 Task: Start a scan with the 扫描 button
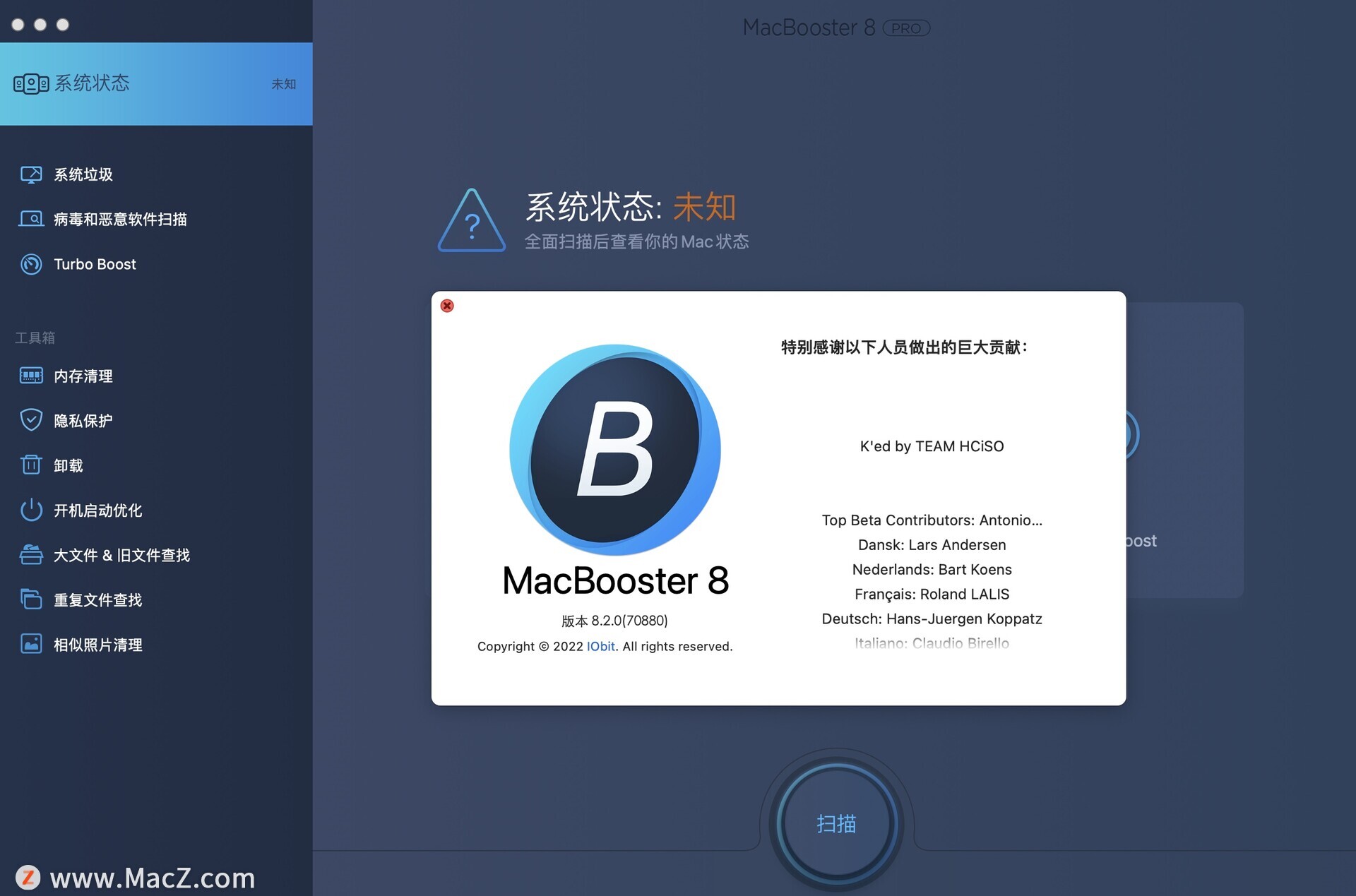coord(837,824)
